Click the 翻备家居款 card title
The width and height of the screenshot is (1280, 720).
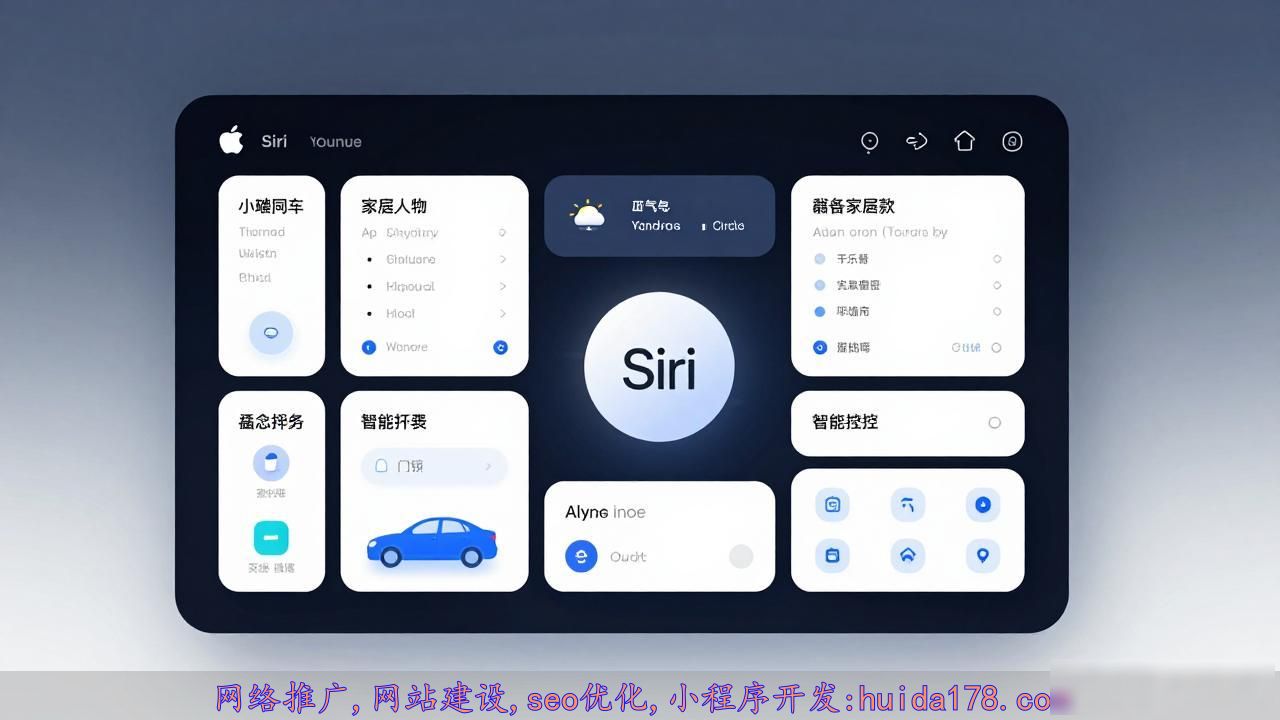853,206
